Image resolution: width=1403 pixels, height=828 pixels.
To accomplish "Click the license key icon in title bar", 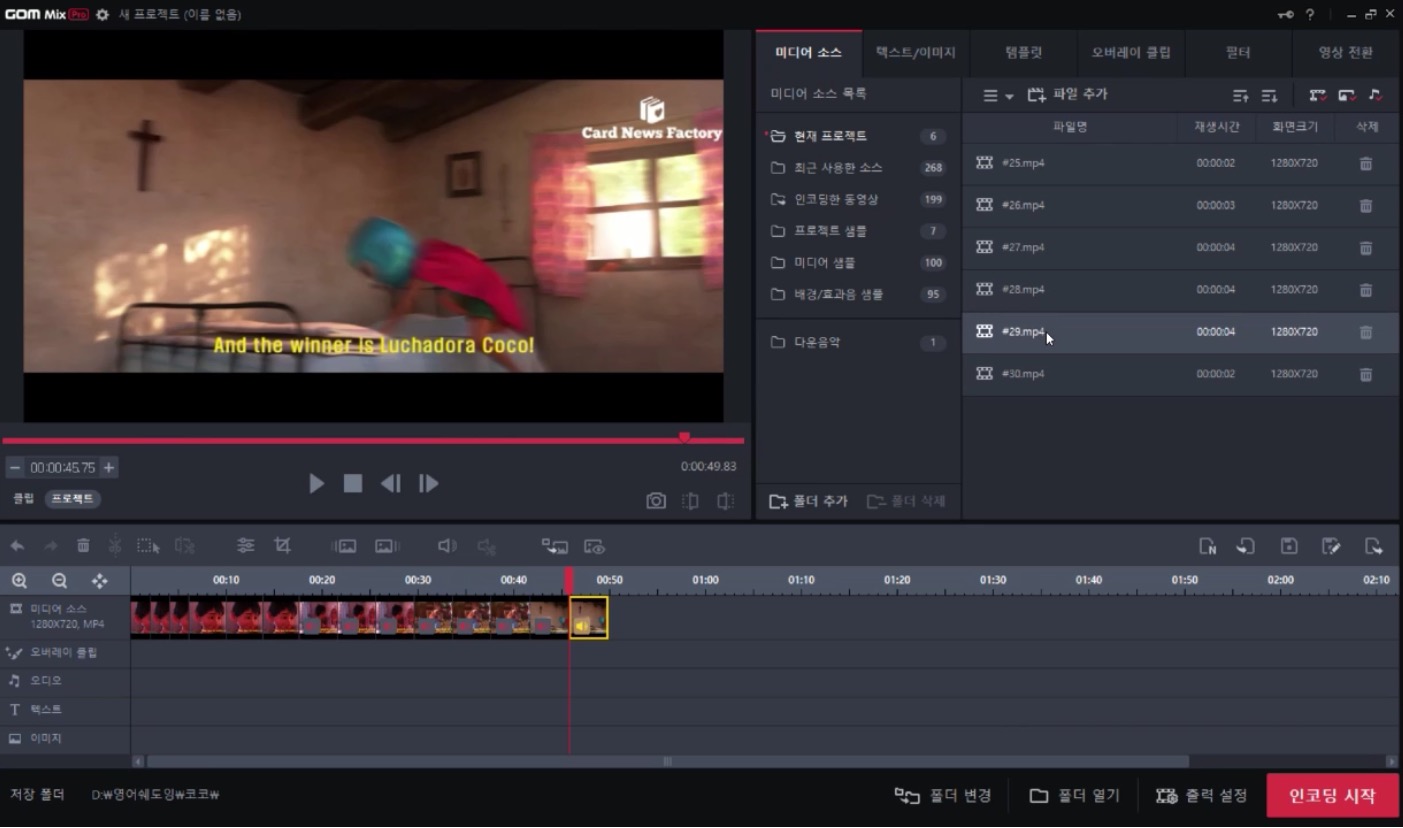I will (1286, 15).
